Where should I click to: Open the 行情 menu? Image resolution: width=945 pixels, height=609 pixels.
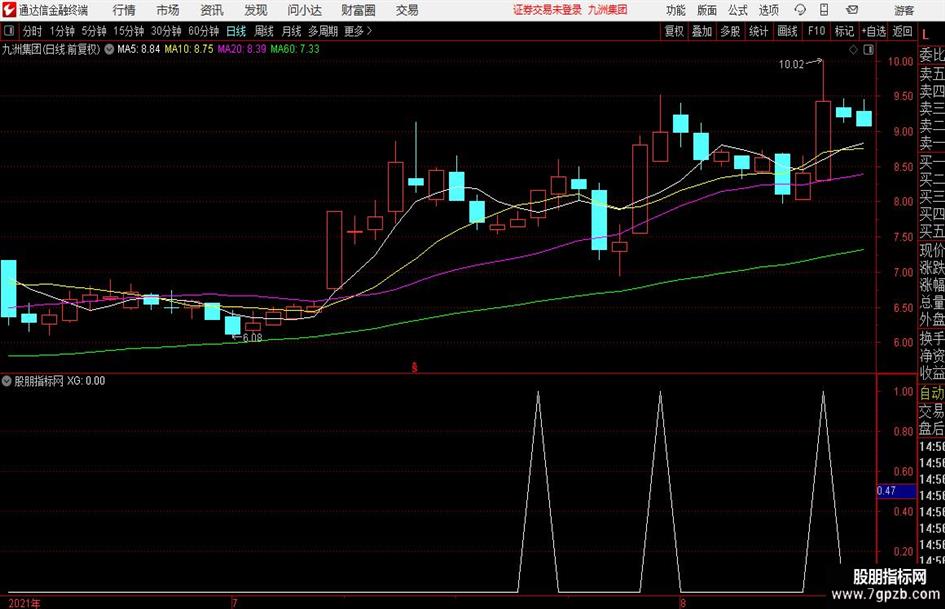[x=124, y=10]
